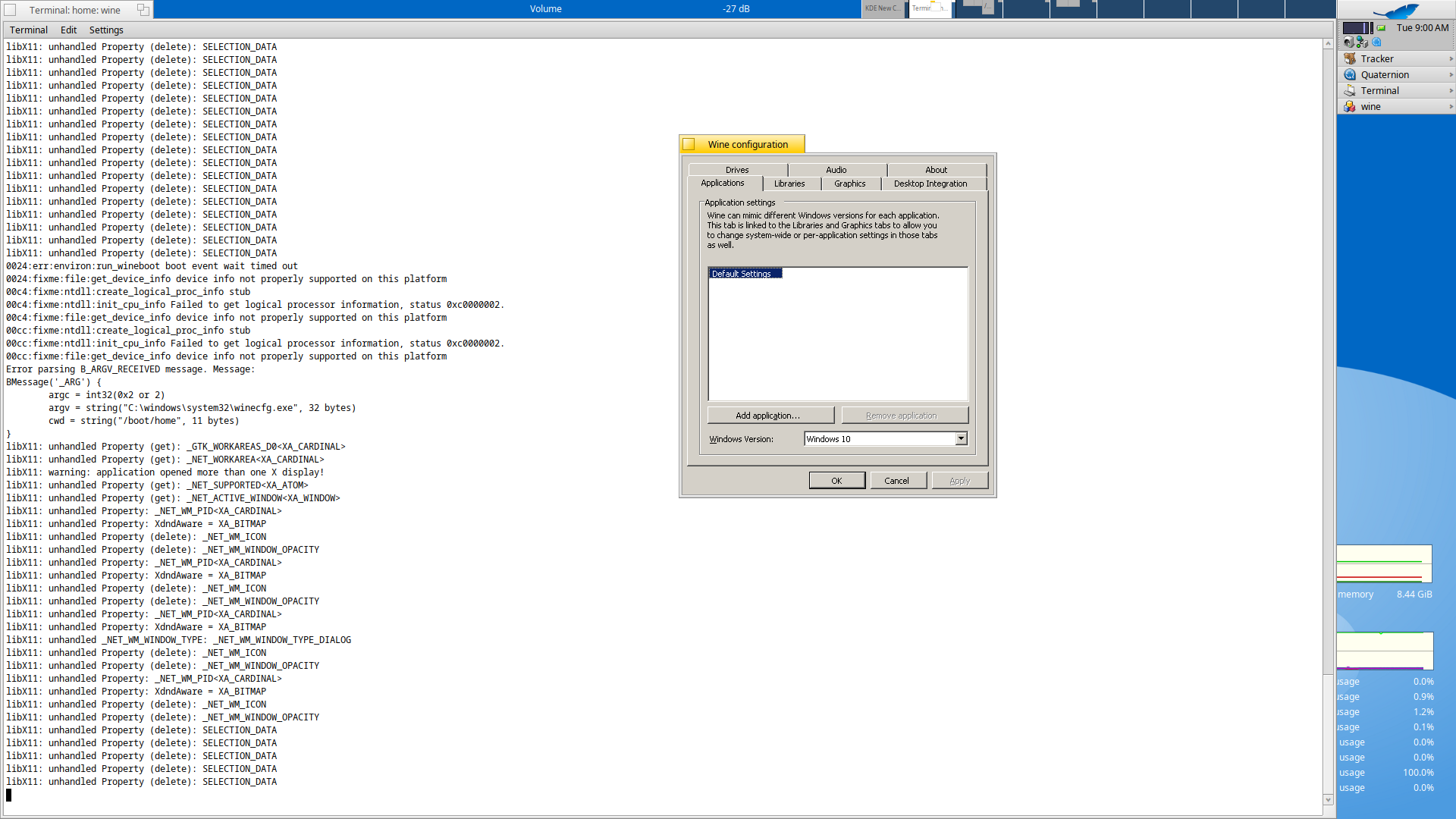The width and height of the screenshot is (1456, 819).
Task: Click the Tue 9:00 AM clock
Action: 1422,28
